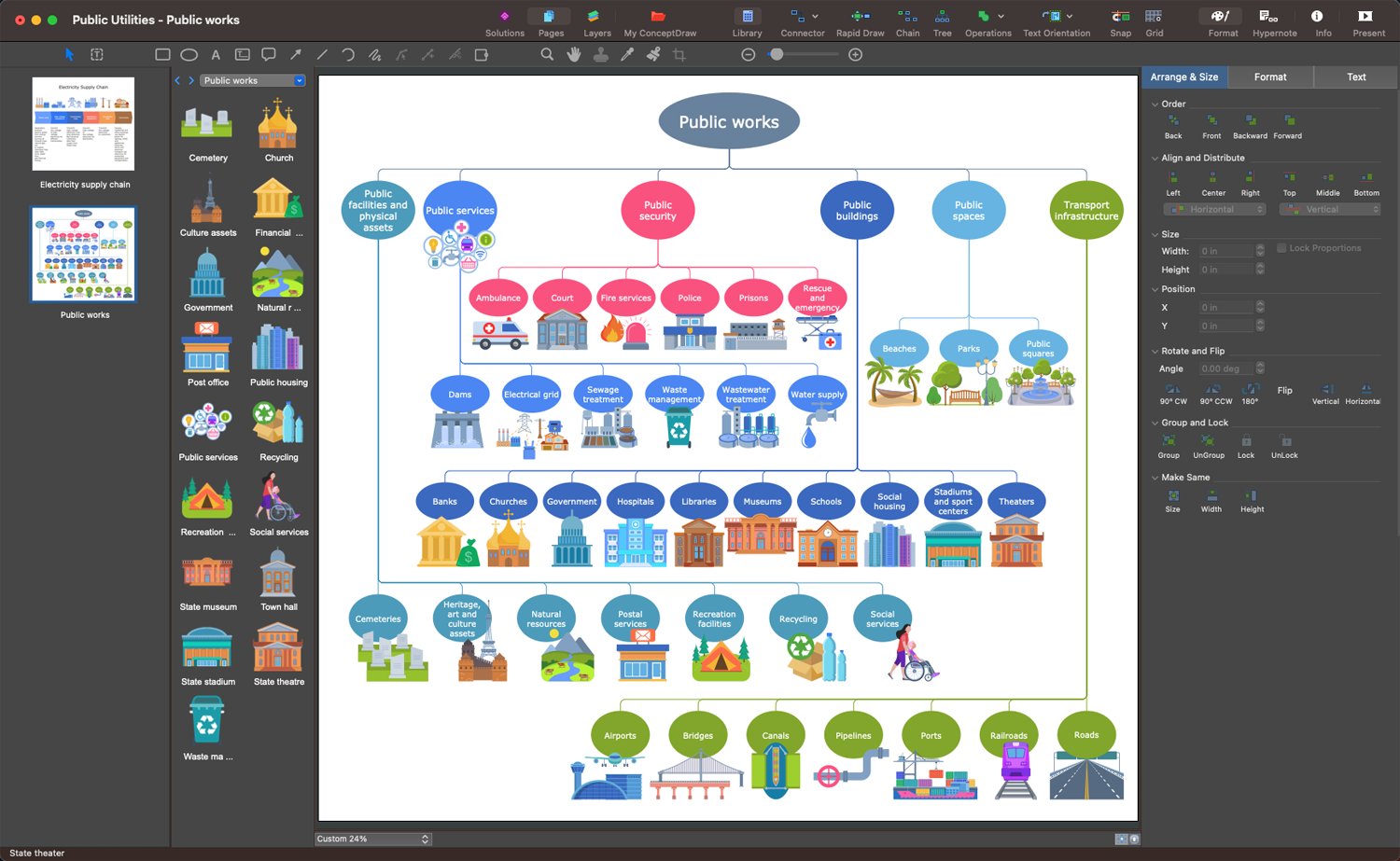Select the rectangle shape tool
This screenshot has height=861, width=1400.
pos(162,55)
